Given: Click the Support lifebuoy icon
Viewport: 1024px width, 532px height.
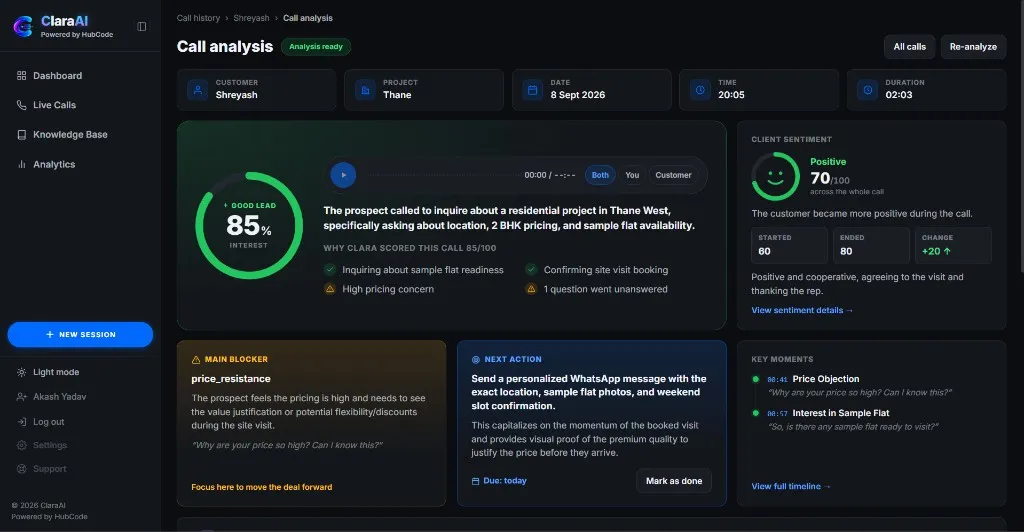Looking at the screenshot, I should click(22, 469).
